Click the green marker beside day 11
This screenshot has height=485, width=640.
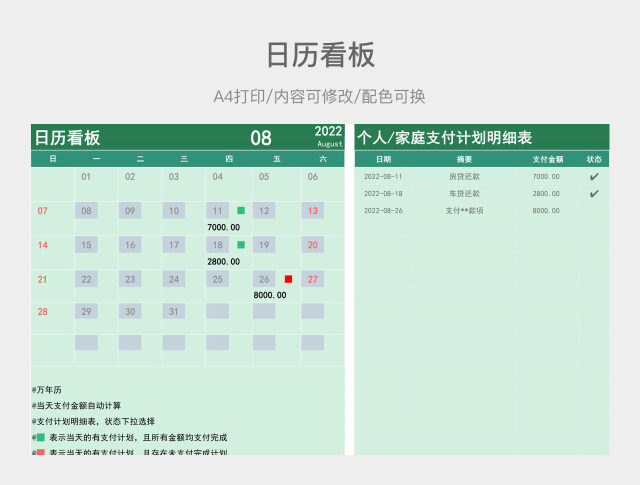click(241, 211)
